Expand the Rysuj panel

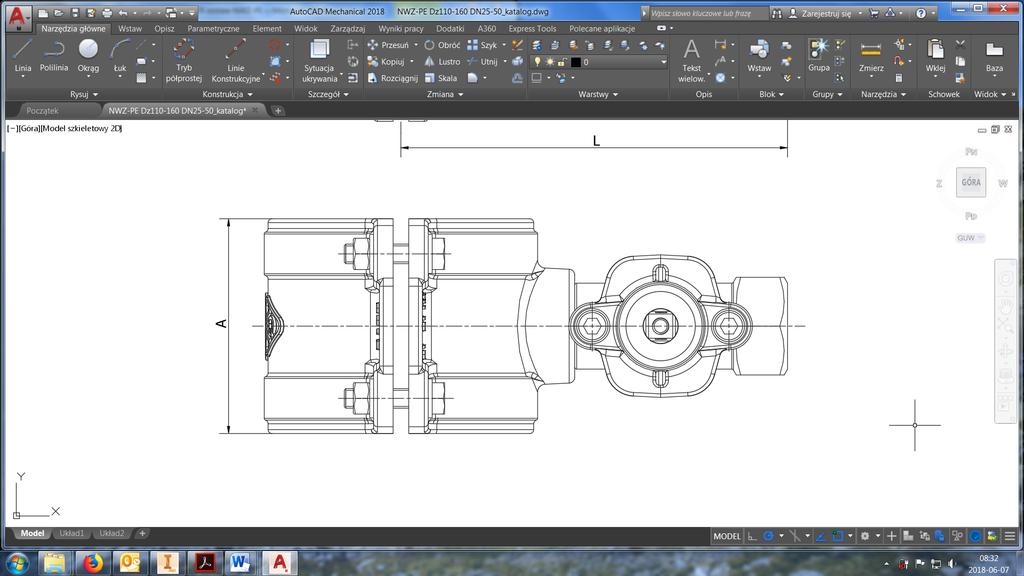coord(84,94)
